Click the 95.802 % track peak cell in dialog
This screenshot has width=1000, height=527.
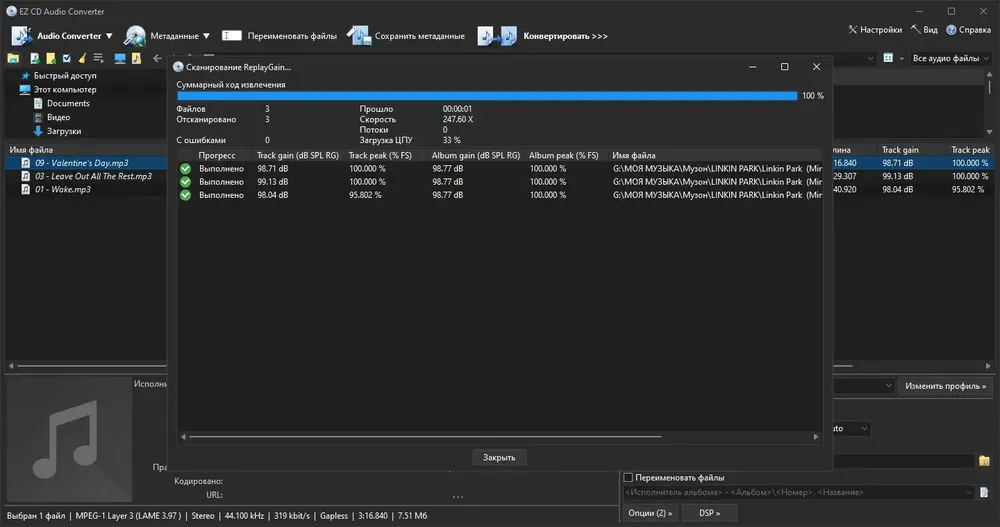coord(365,195)
